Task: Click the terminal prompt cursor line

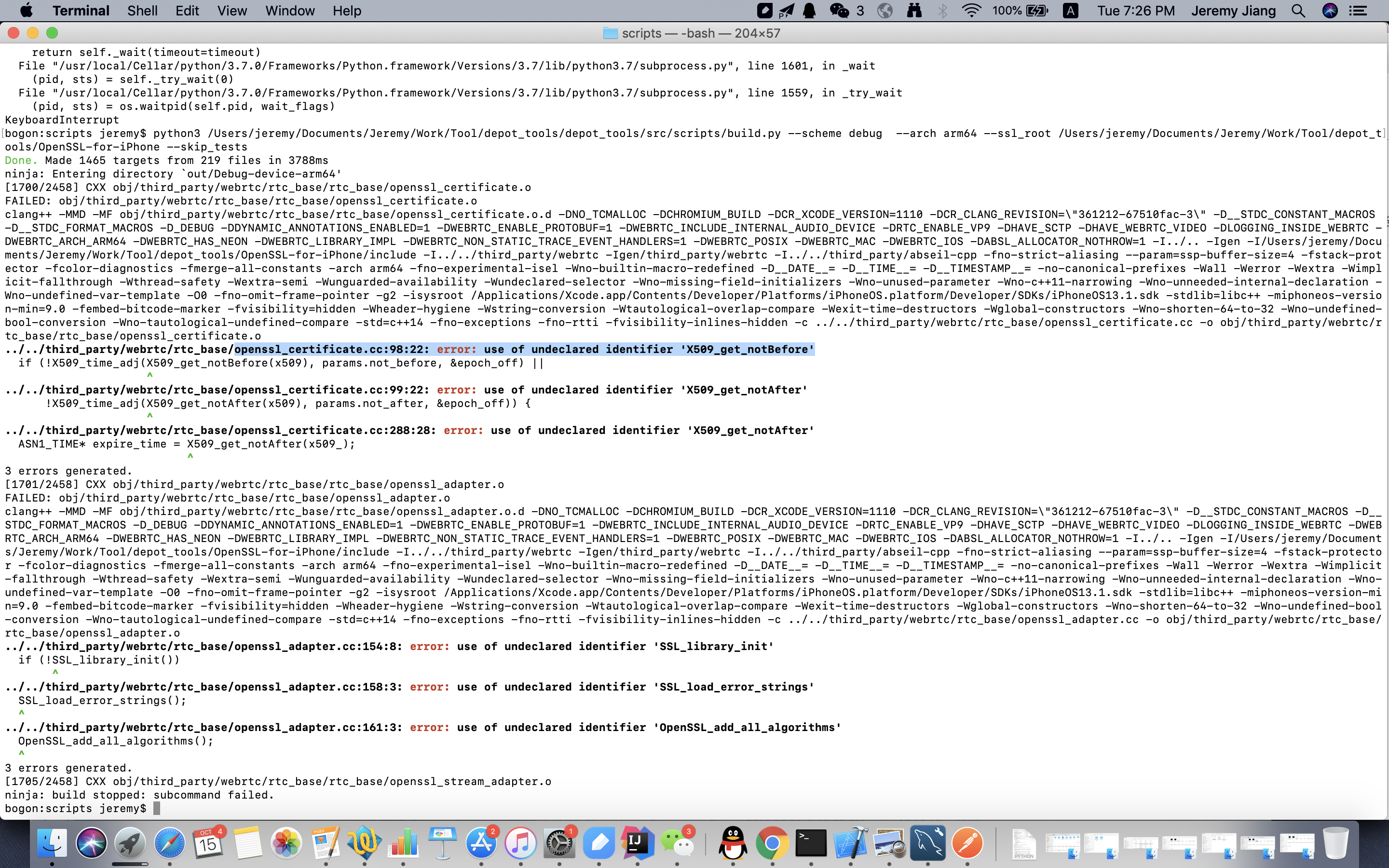Action: 157,808
